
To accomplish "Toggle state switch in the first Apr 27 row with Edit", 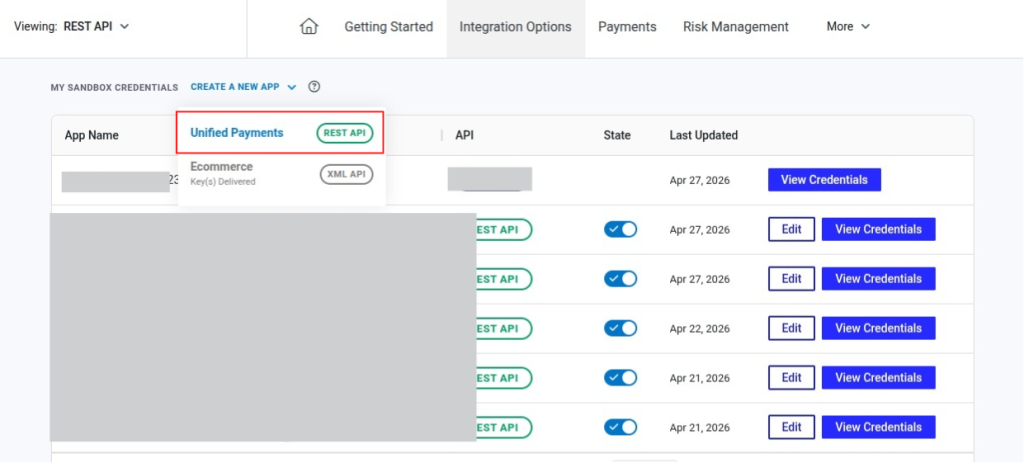I will click(x=620, y=229).
